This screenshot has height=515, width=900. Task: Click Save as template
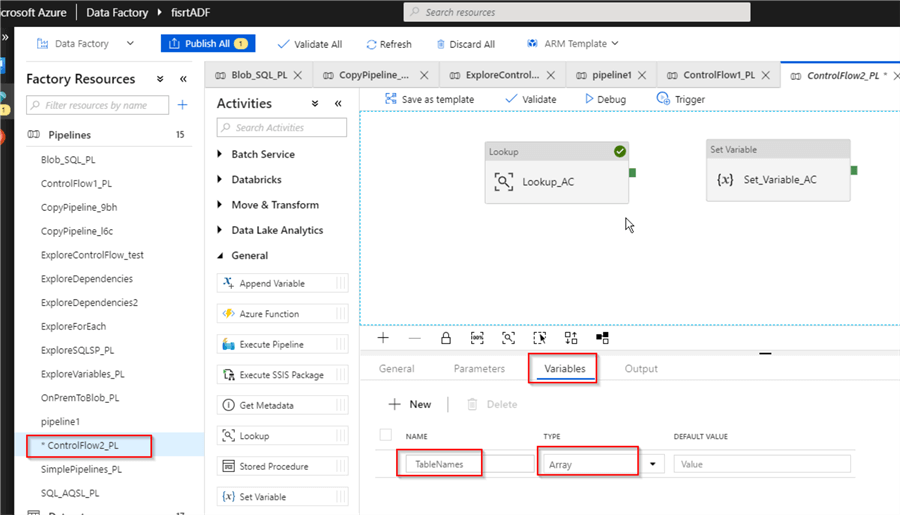click(429, 99)
